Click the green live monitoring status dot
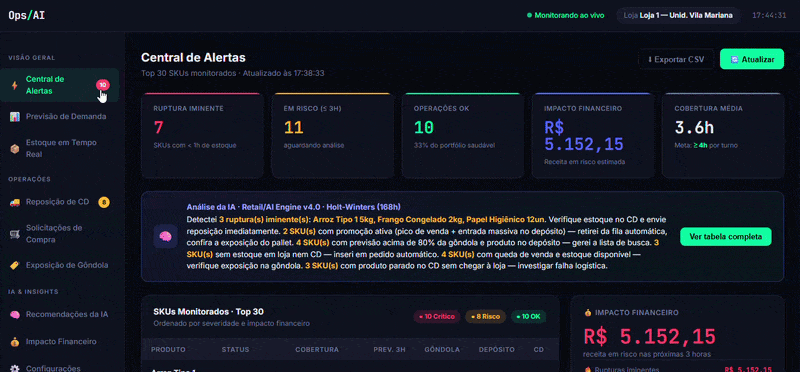This screenshot has width=800, height=372. coord(530,15)
